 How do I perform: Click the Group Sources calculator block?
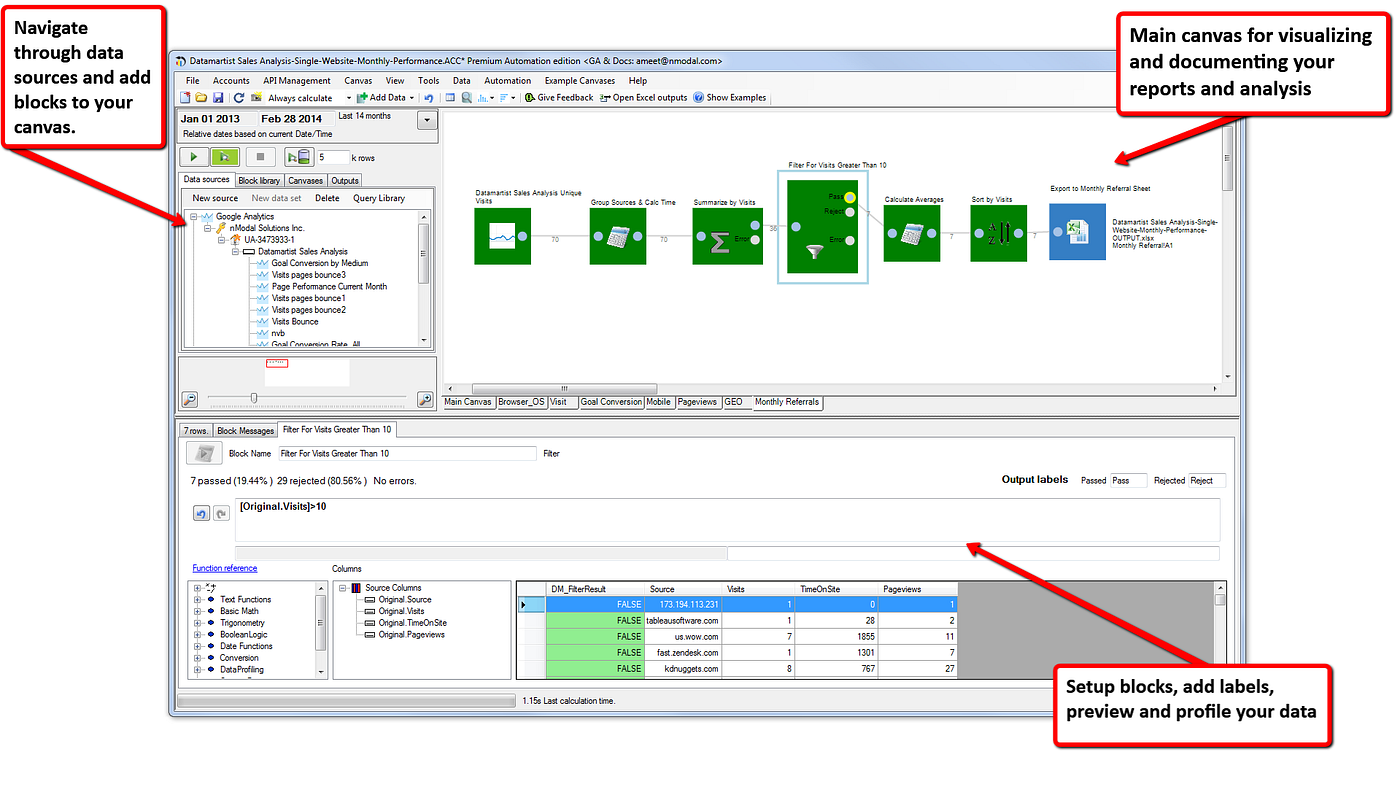pos(618,236)
